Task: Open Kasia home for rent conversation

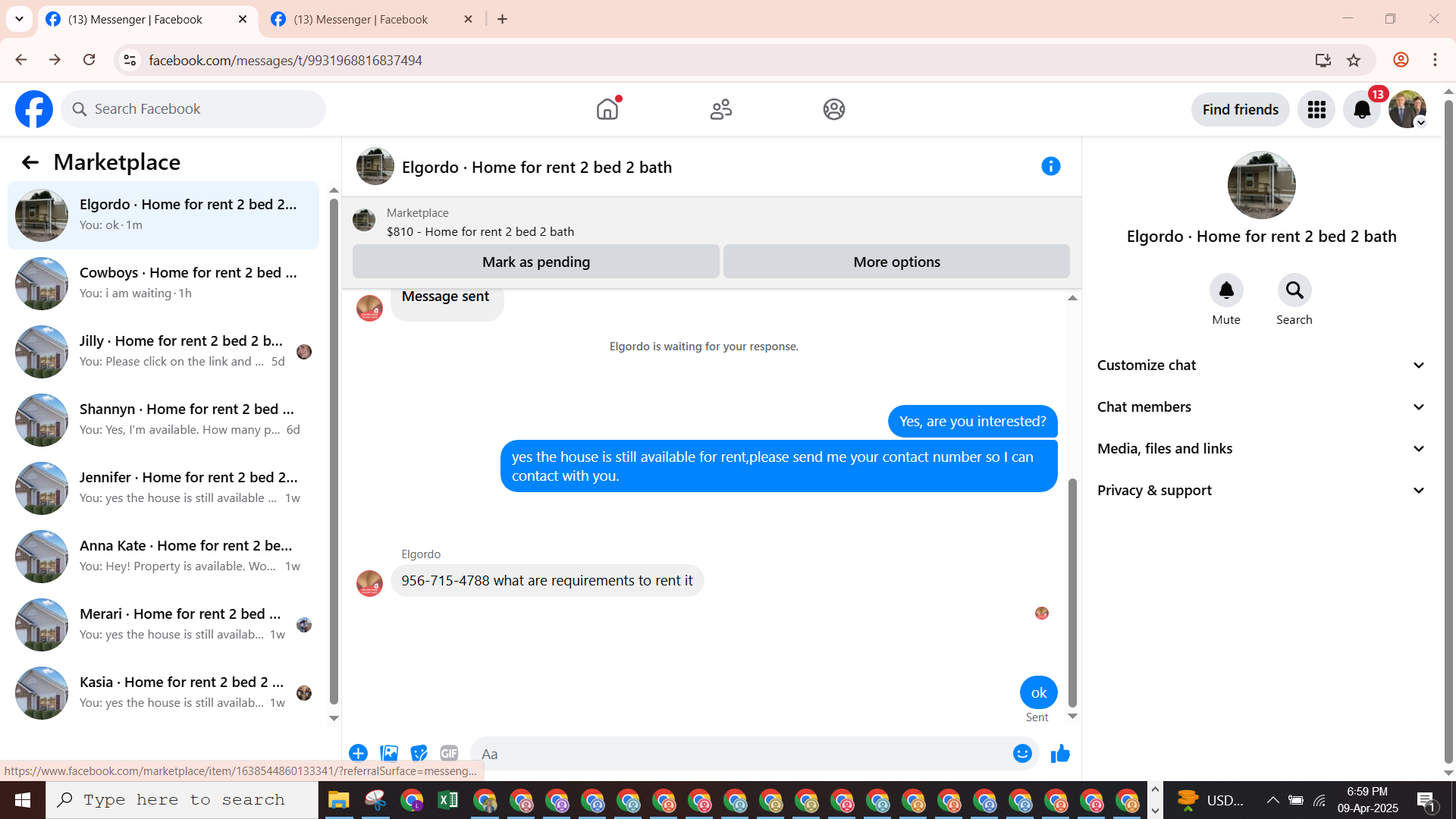Action: point(163,693)
